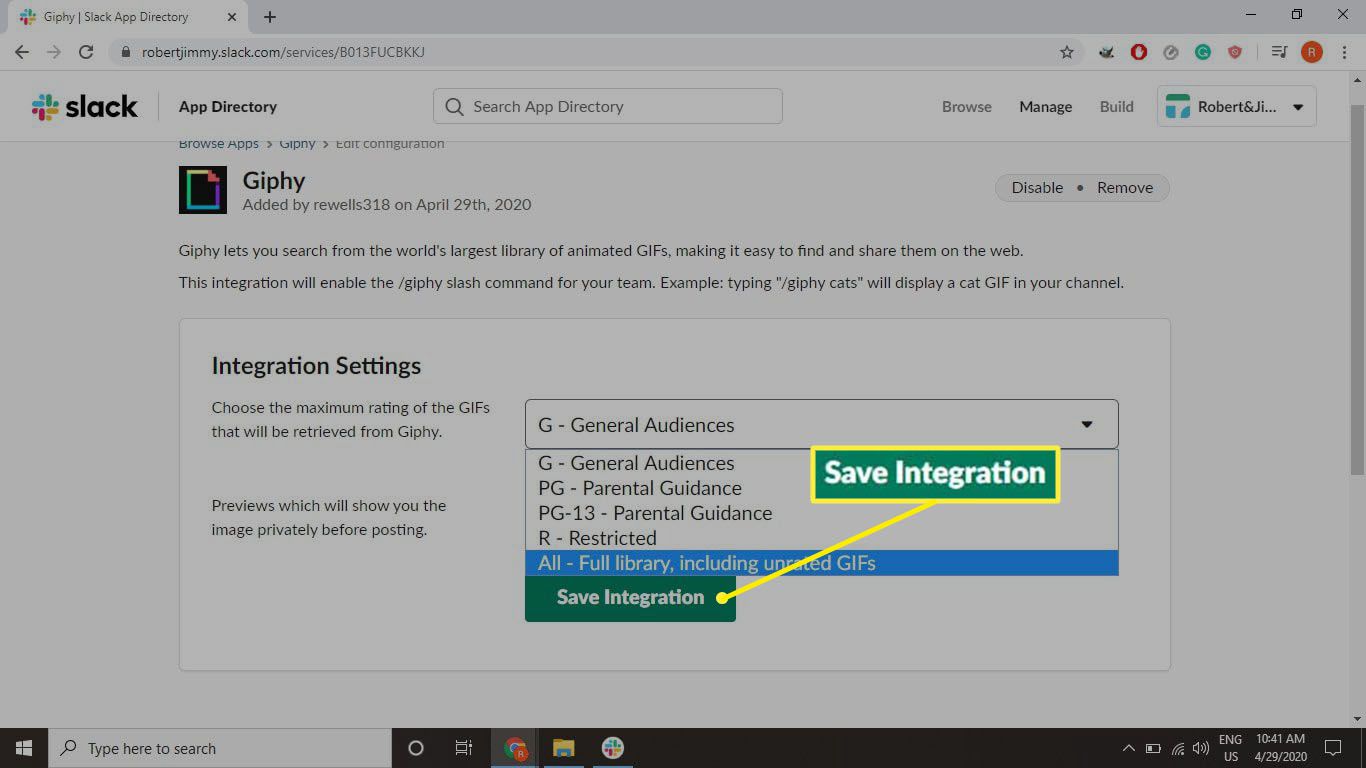
Task: Click the browser forward arrow
Action: pyautogui.click(x=54, y=52)
